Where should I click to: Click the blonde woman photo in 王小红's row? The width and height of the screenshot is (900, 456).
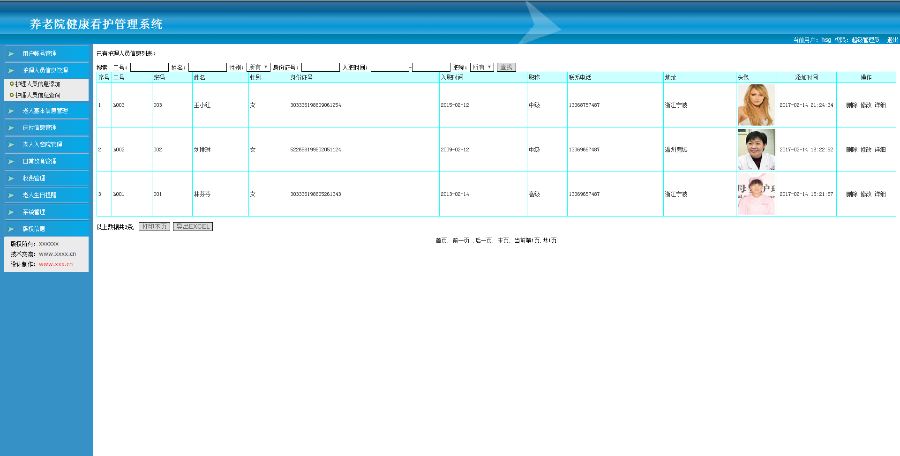pos(756,105)
